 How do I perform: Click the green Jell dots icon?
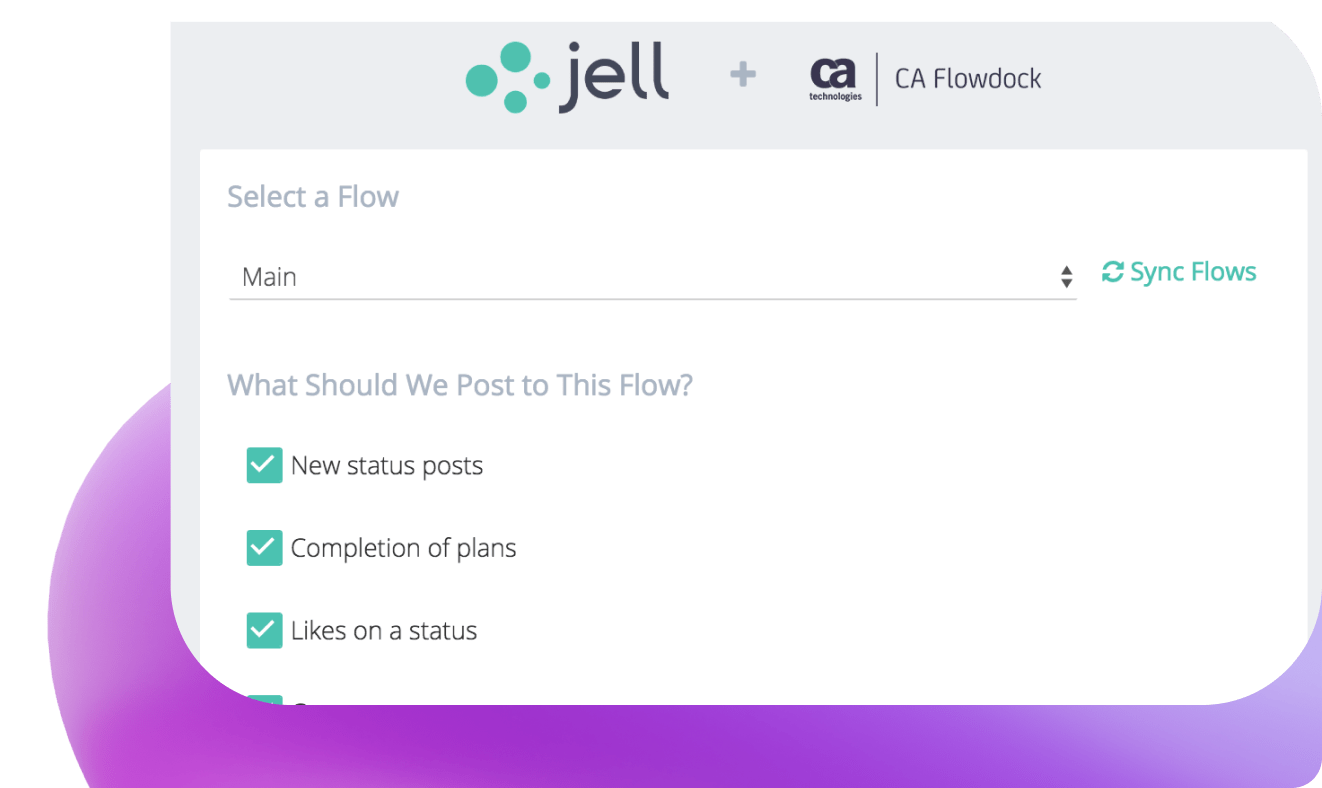tap(508, 77)
